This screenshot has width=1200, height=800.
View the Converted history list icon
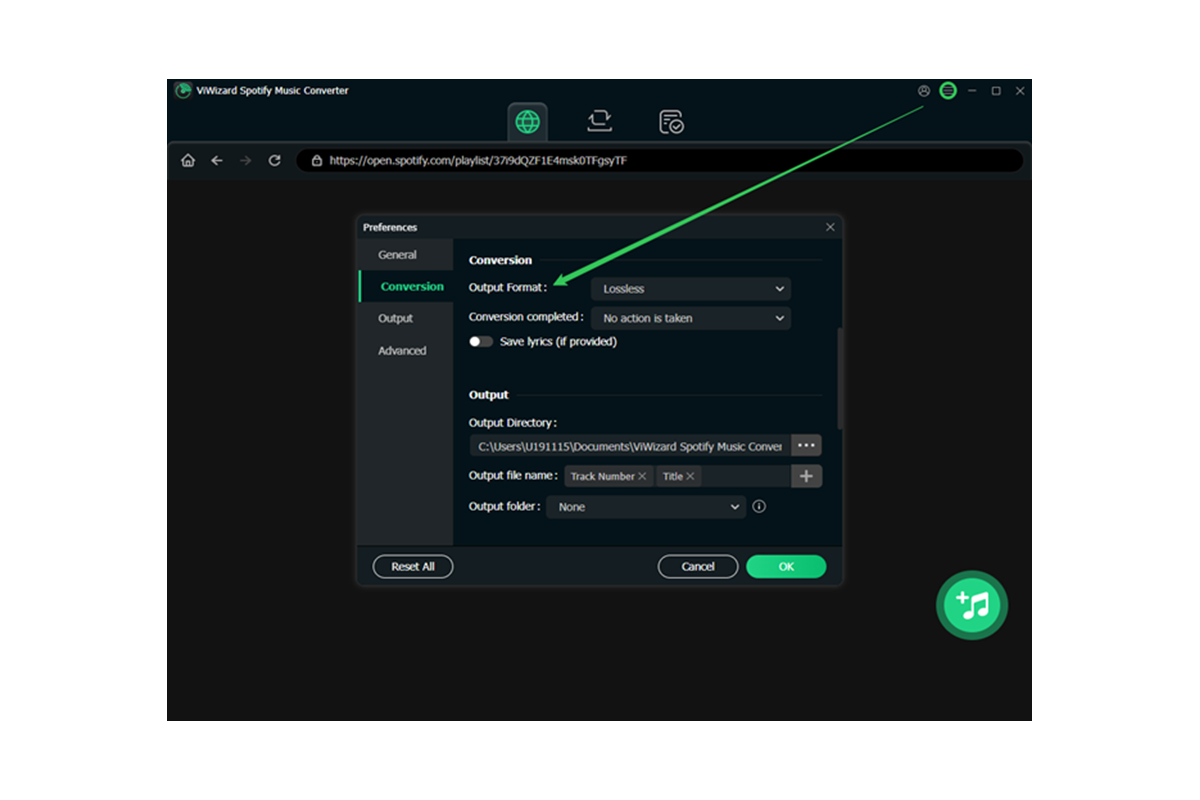pos(672,119)
